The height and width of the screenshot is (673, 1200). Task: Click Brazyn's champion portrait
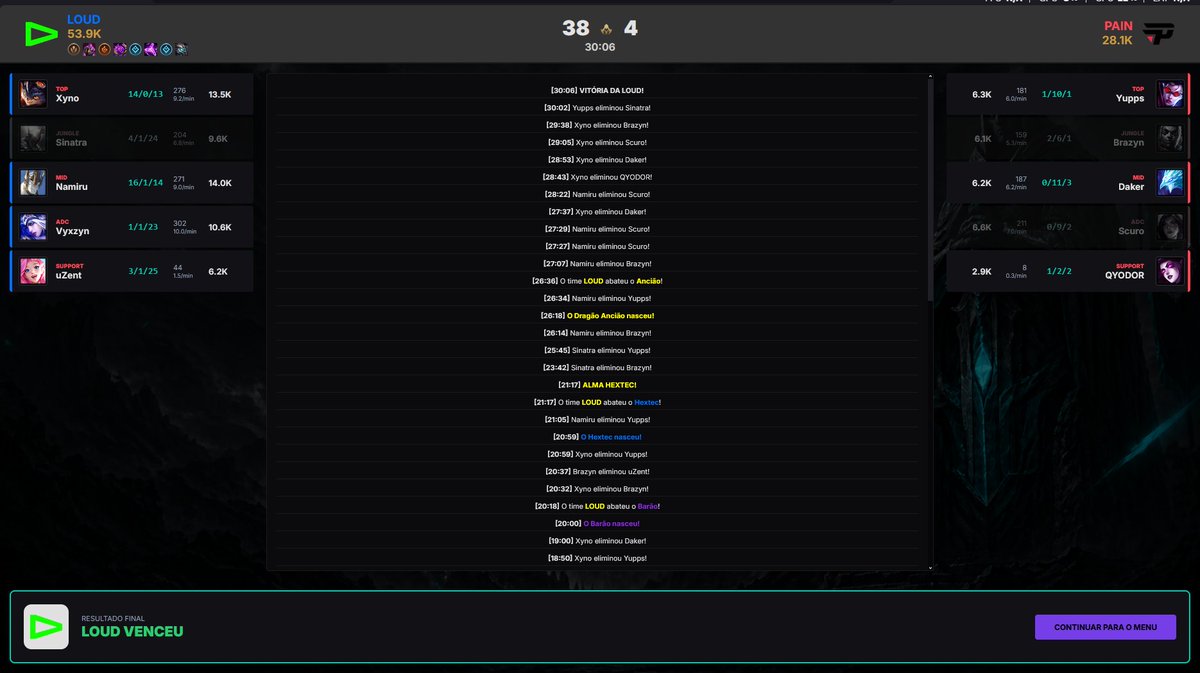[1169, 138]
